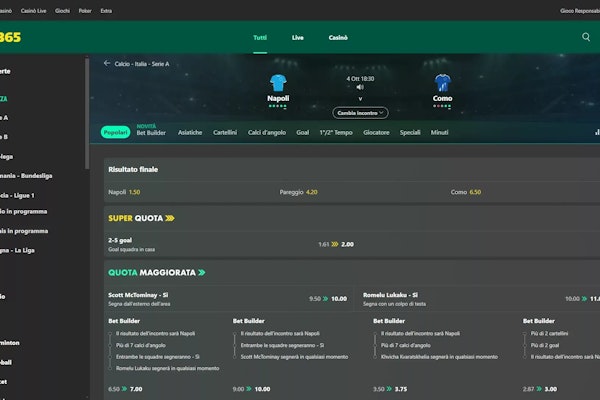Click Como form dots indicator

click(x=442, y=106)
